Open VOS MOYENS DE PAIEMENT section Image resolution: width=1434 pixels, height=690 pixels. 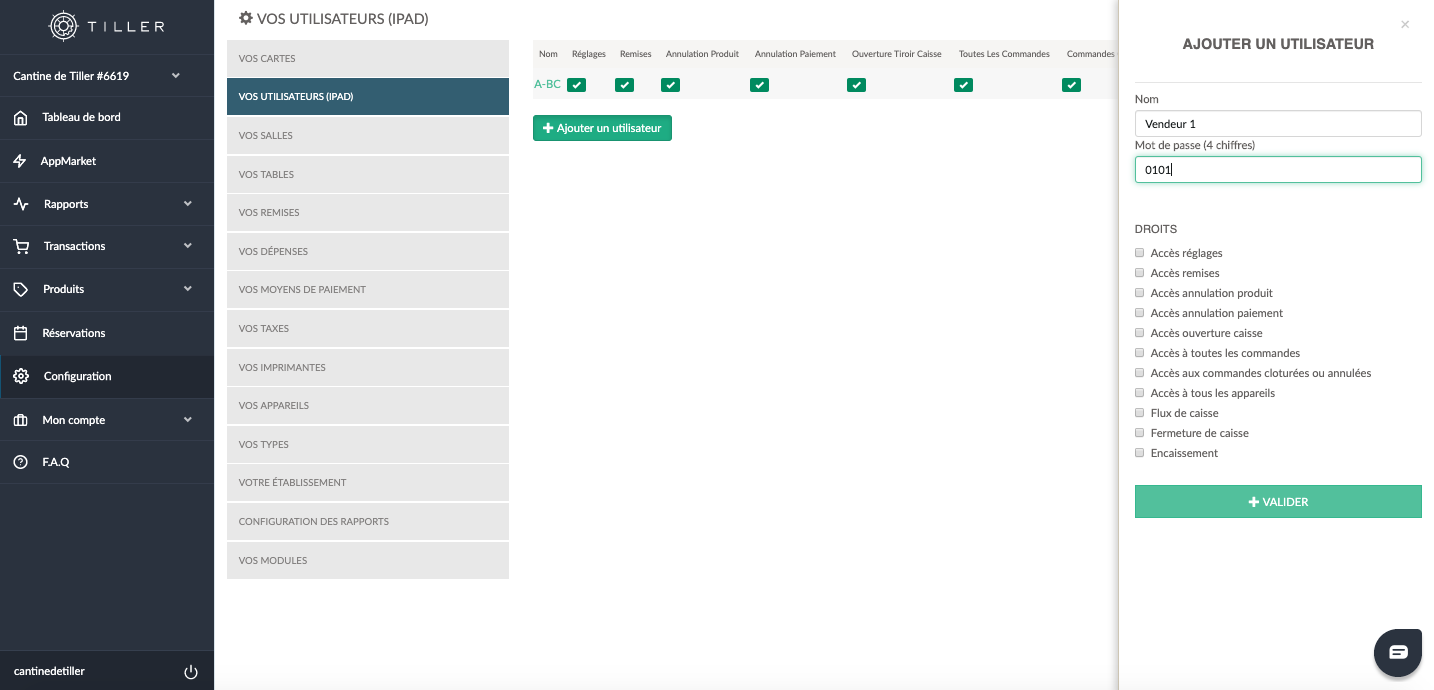[367, 290]
